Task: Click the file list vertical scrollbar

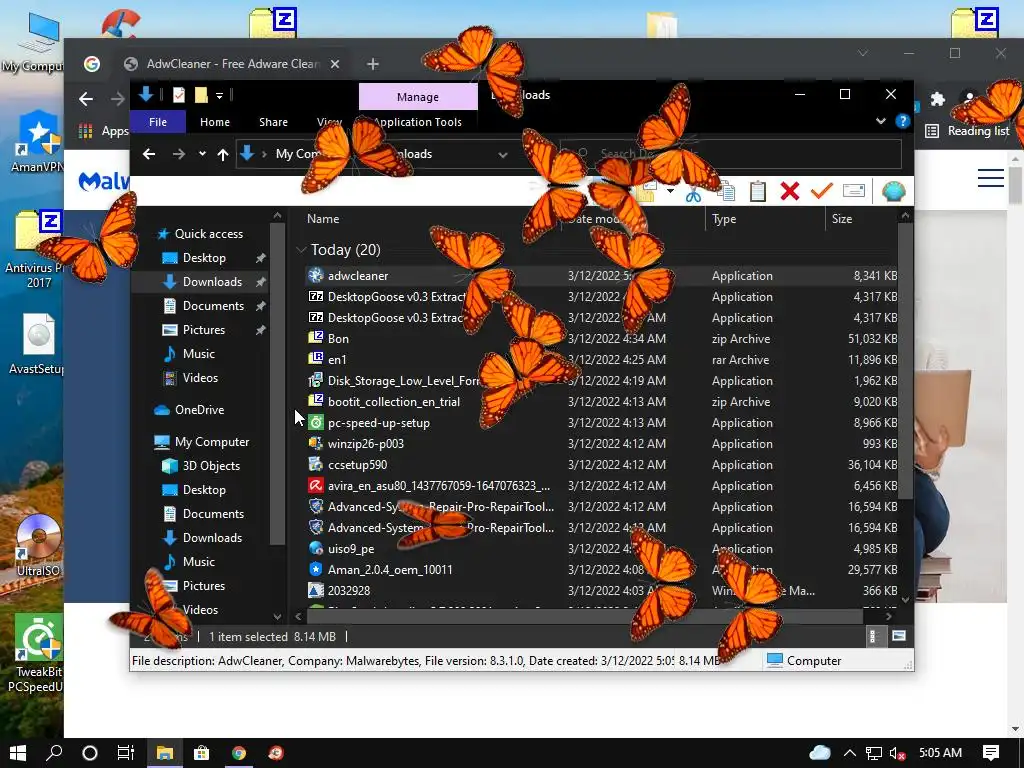Action: 904,359
